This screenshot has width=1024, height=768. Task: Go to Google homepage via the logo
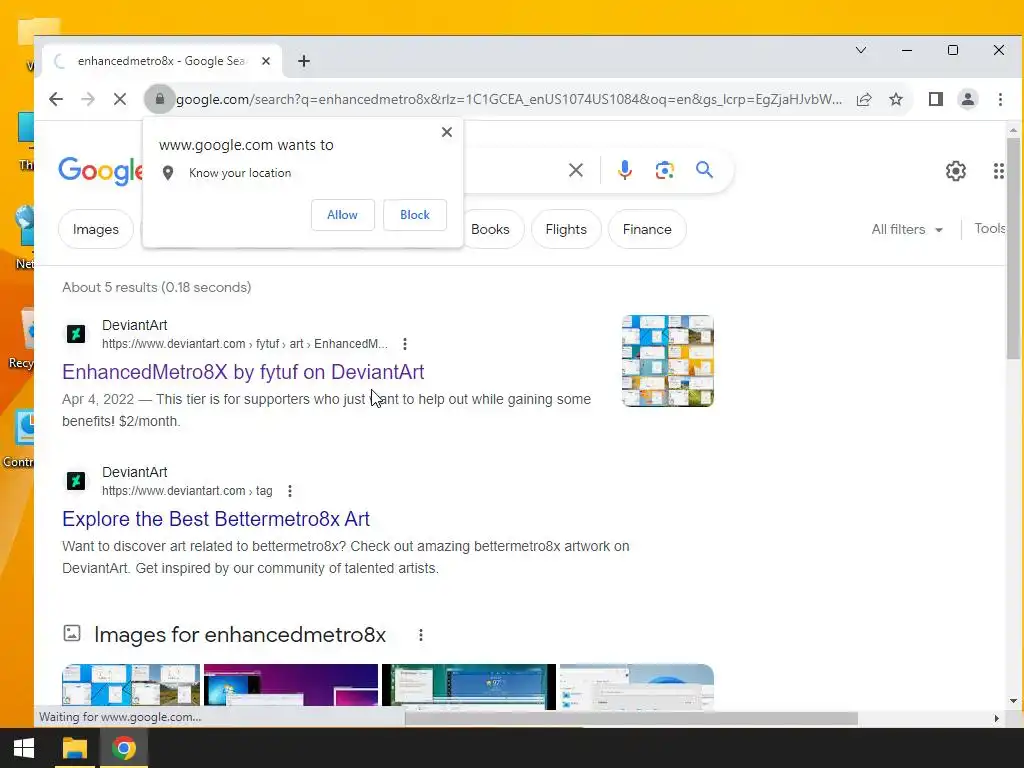(101, 171)
